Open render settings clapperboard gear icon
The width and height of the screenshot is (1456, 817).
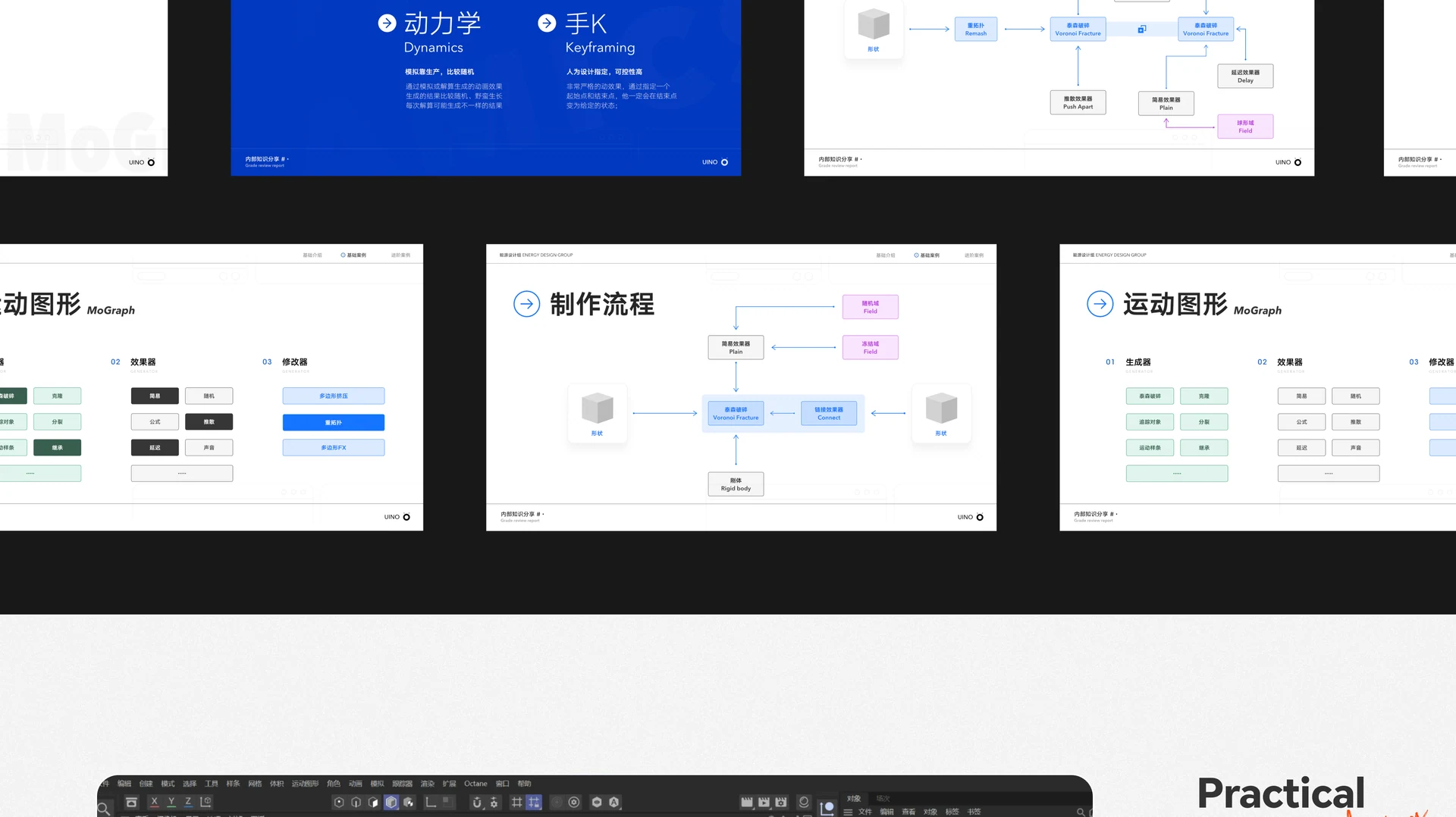(781, 802)
